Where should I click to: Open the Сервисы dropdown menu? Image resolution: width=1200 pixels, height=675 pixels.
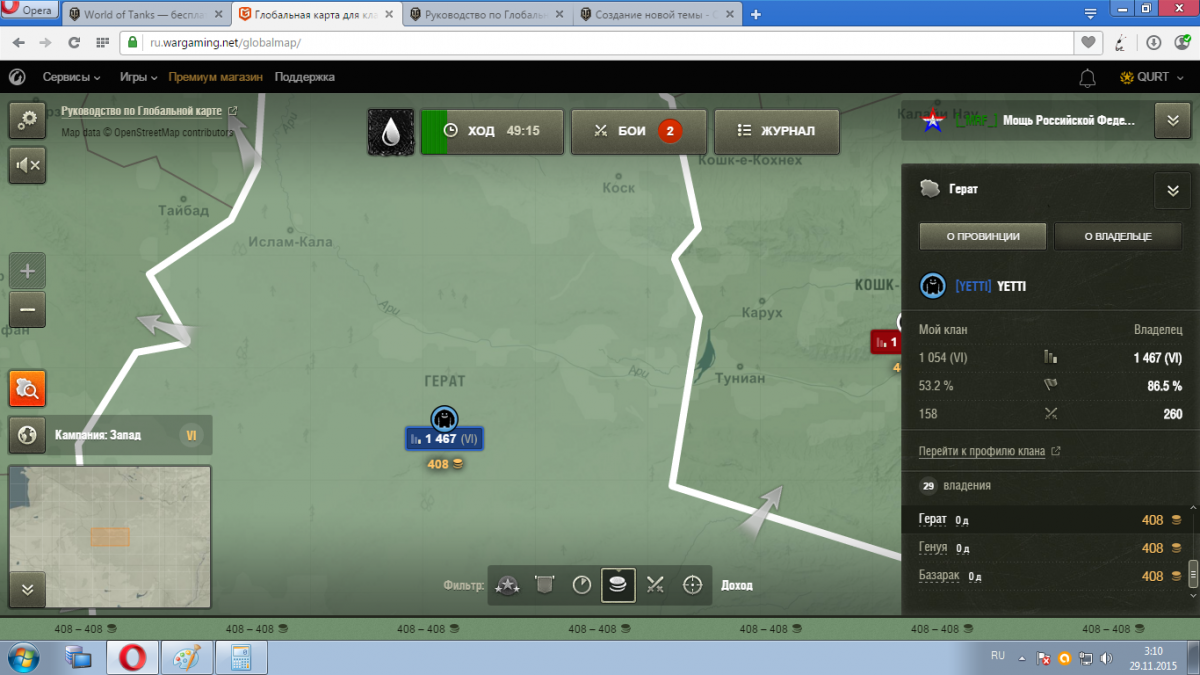click(71, 77)
